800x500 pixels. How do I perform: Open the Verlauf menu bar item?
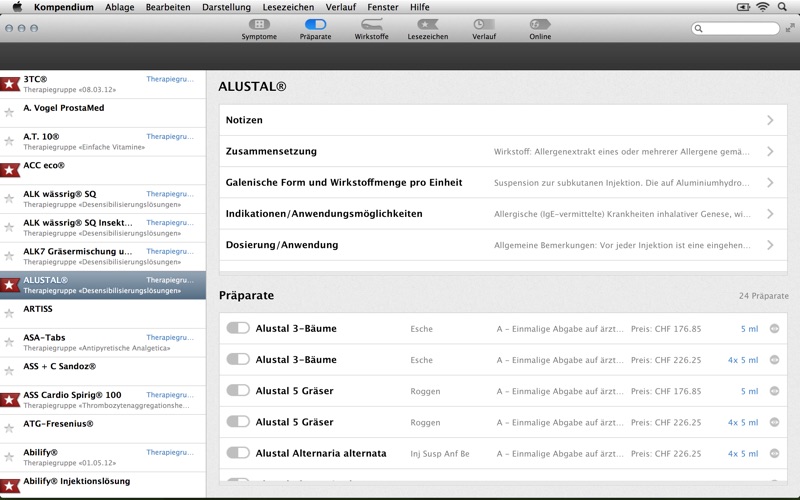click(x=341, y=7)
